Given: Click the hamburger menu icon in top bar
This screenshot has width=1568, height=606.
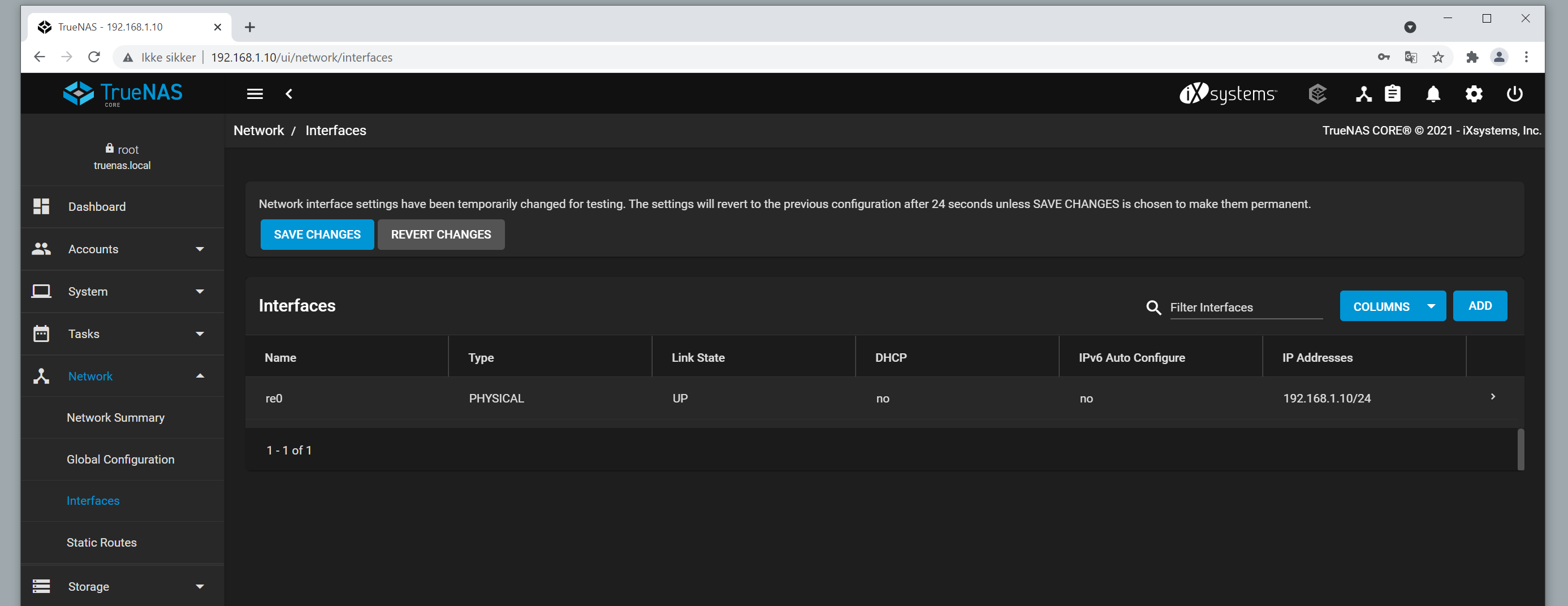Looking at the screenshot, I should (254, 94).
